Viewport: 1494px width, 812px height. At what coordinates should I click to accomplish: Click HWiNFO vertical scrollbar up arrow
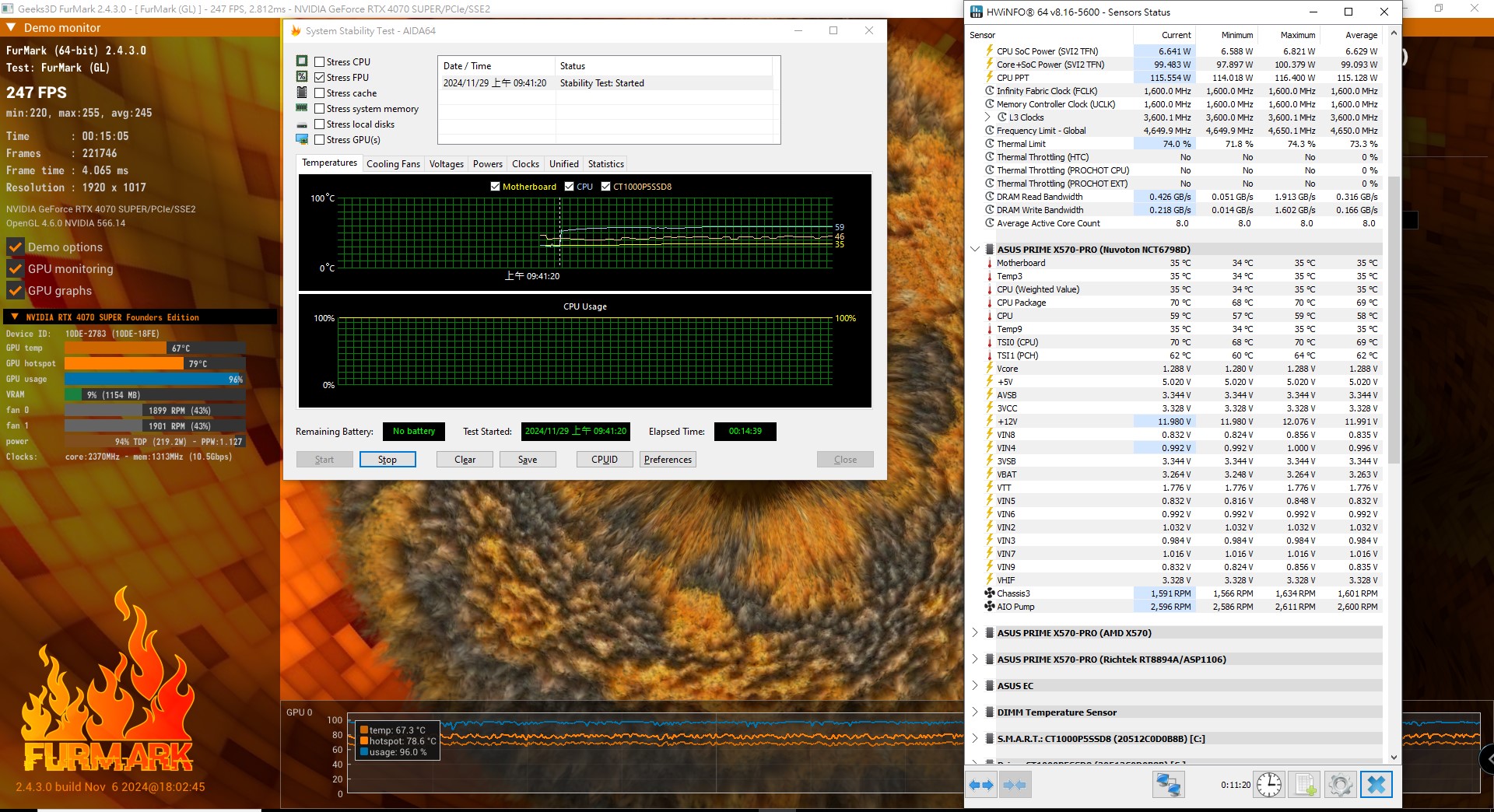click(1394, 33)
